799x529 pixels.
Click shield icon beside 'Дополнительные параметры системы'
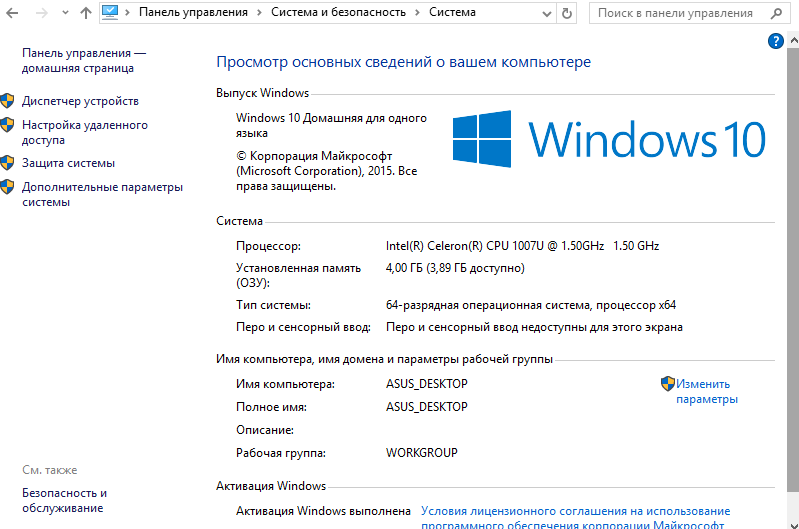7,187
